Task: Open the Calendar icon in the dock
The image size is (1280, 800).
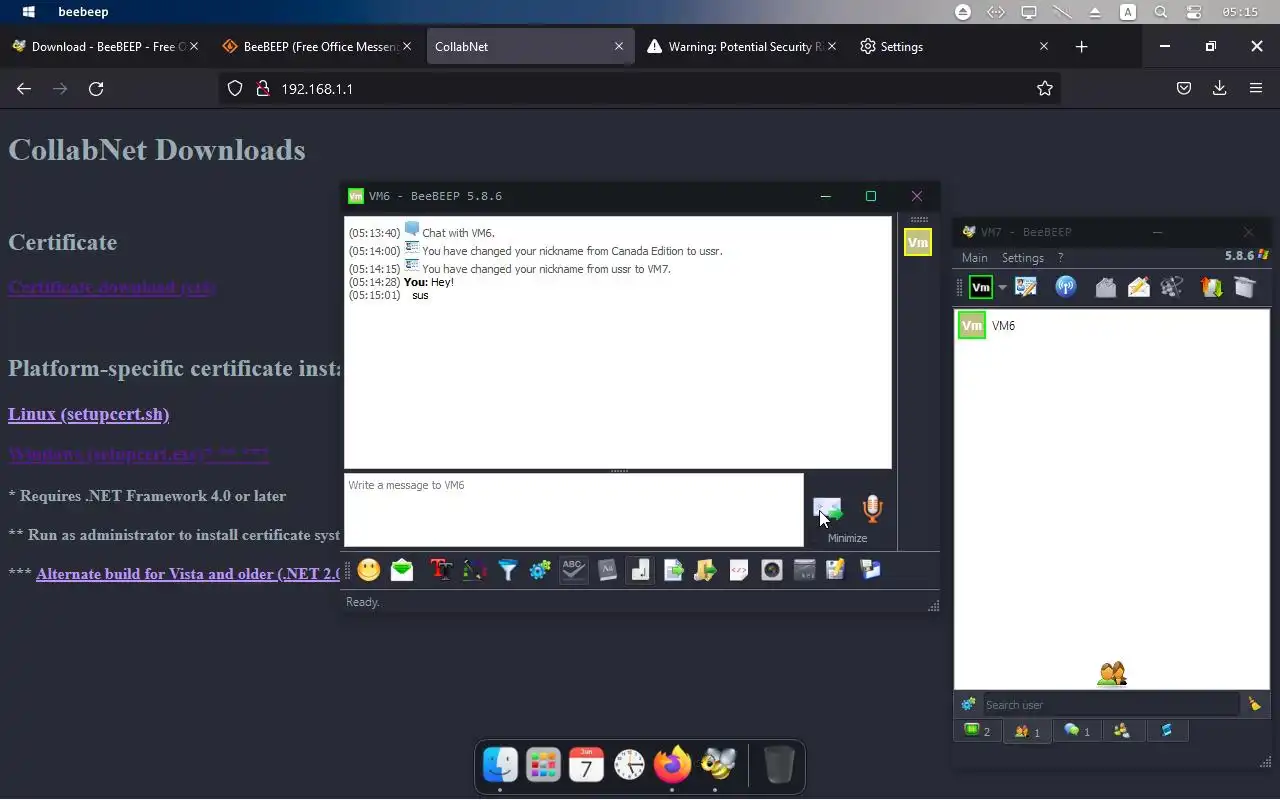Action: tap(586, 766)
